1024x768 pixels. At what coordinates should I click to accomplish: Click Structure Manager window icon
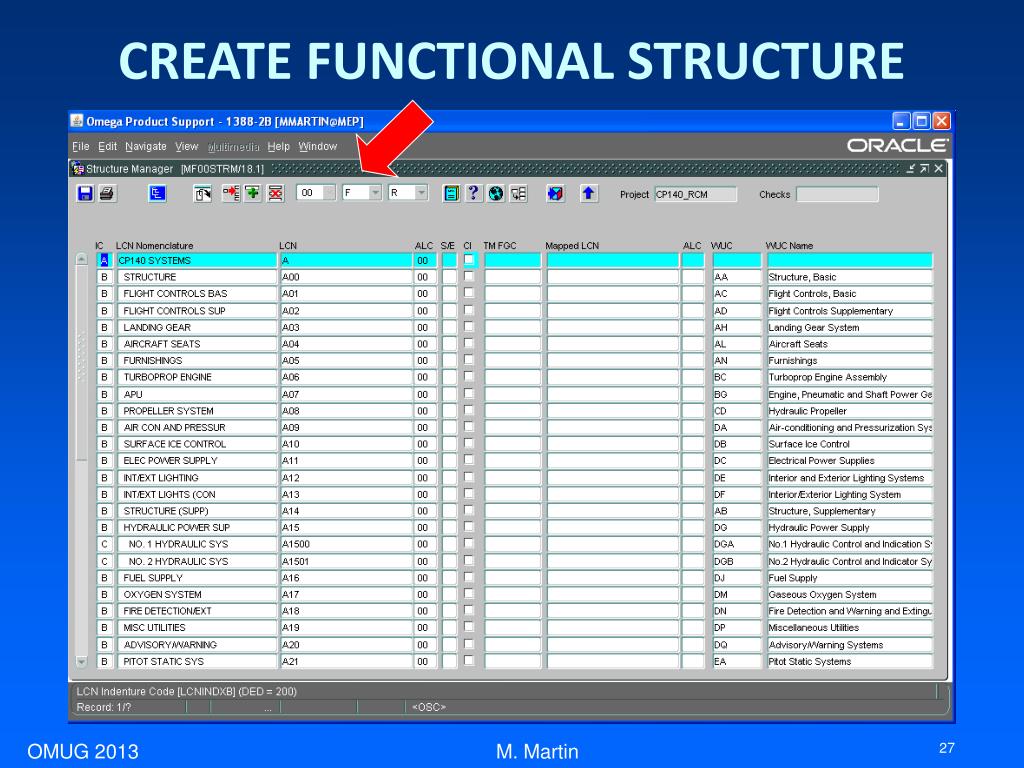pyautogui.click(x=78, y=168)
